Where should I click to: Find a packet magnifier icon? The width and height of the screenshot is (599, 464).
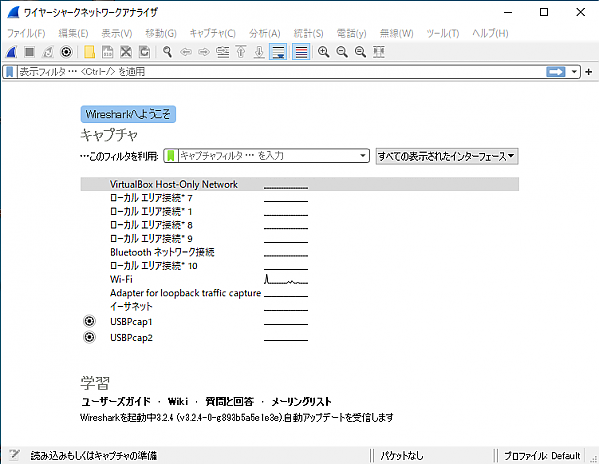tap(167, 52)
